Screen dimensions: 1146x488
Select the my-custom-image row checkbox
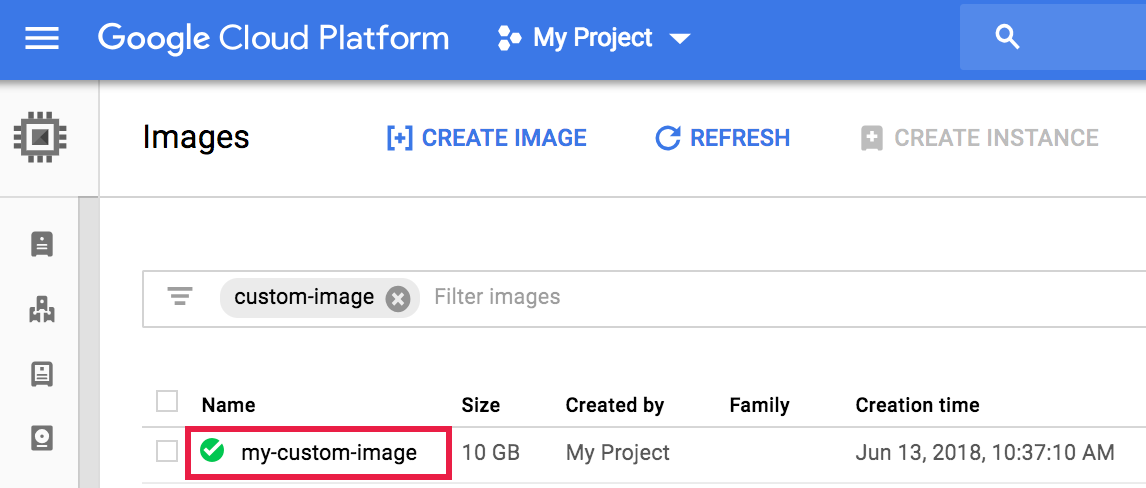pyautogui.click(x=167, y=452)
